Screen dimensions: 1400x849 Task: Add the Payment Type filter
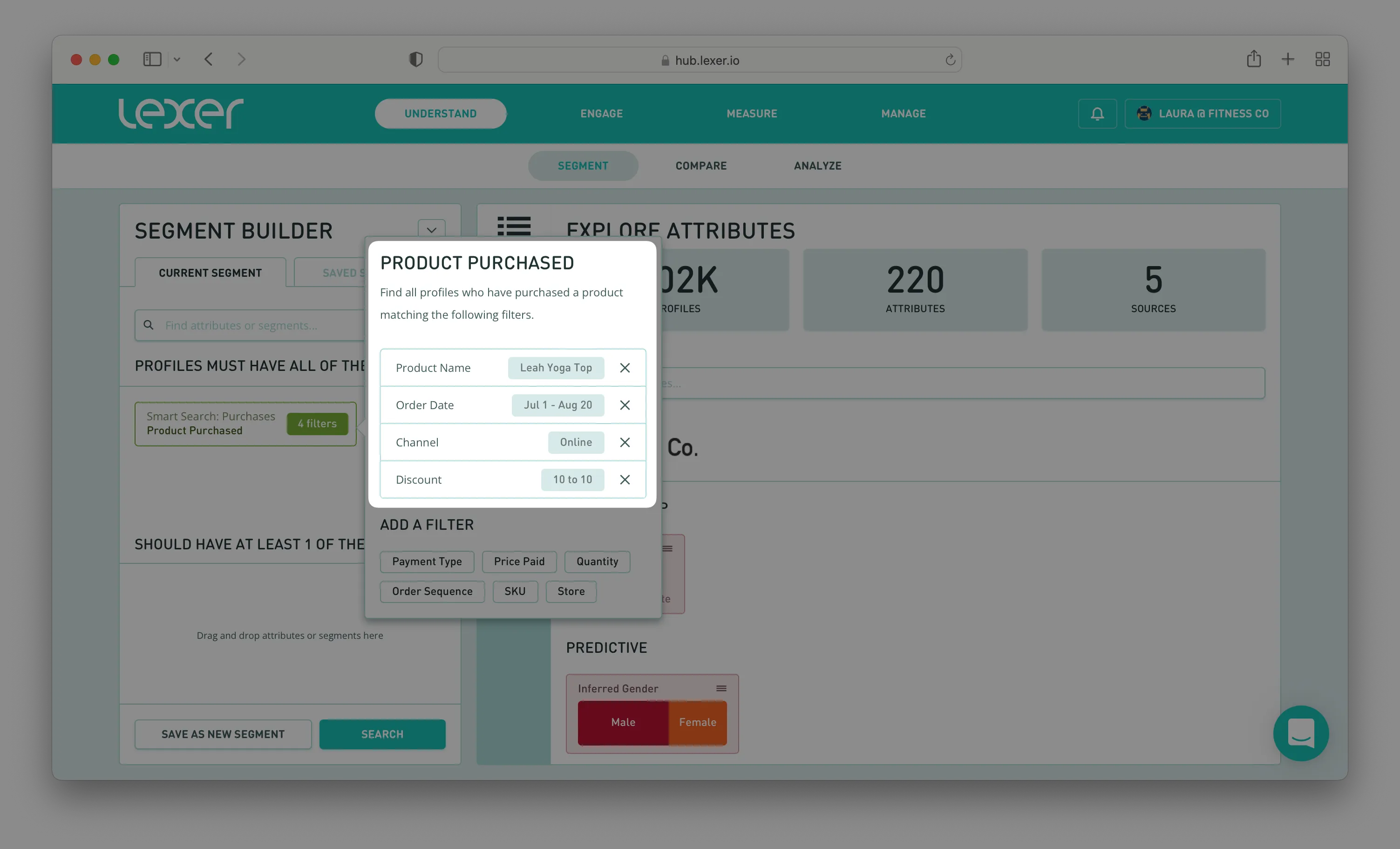pos(427,562)
